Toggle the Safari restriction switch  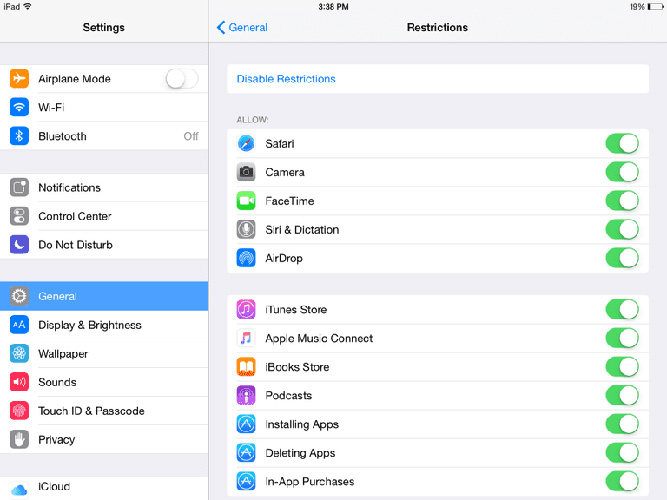(622, 143)
